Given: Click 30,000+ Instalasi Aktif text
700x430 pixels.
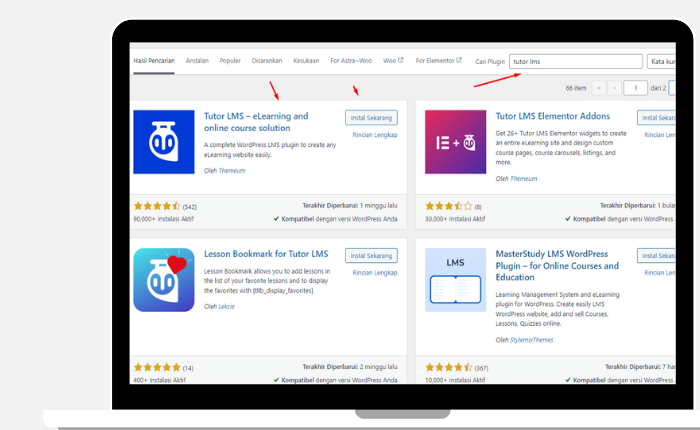Looking at the screenshot, I should pos(455,219).
